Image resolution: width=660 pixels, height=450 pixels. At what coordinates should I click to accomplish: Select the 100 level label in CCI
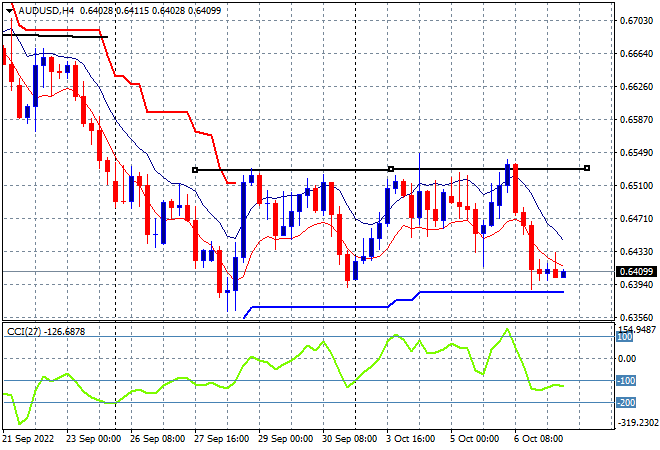pyautogui.click(x=624, y=337)
